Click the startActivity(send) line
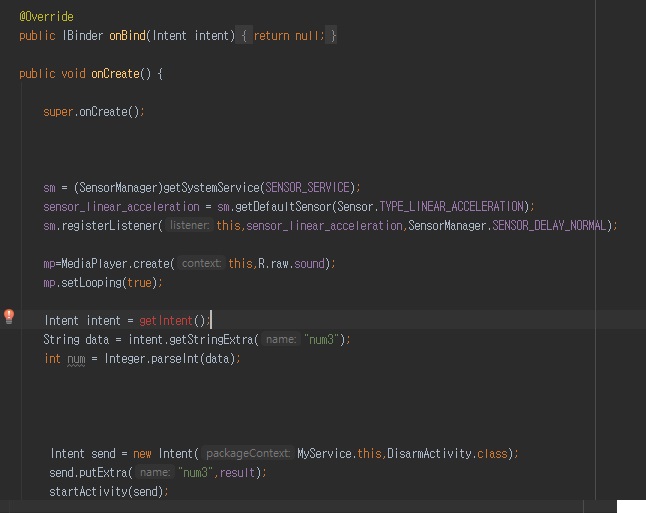646x513 pixels. coord(109,492)
